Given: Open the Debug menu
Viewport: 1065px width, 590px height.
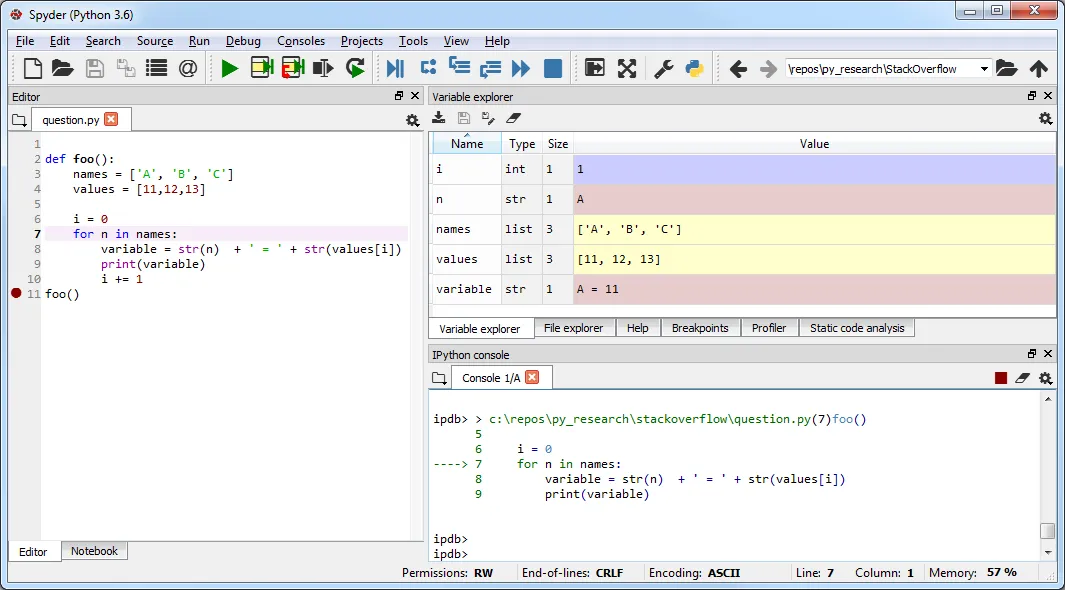Looking at the screenshot, I should pos(243,41).
